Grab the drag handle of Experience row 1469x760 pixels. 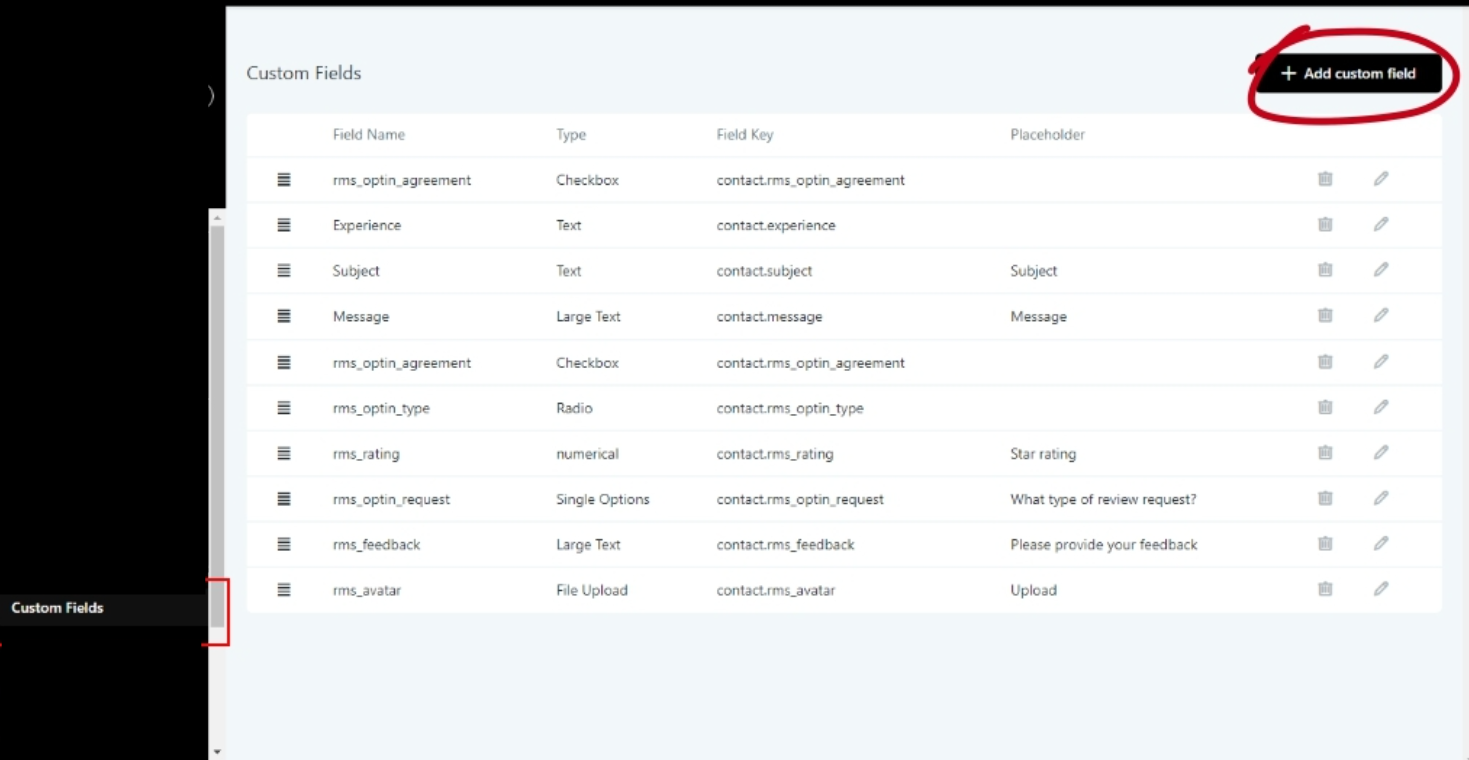pyautogui.click(x=284, y=225)
